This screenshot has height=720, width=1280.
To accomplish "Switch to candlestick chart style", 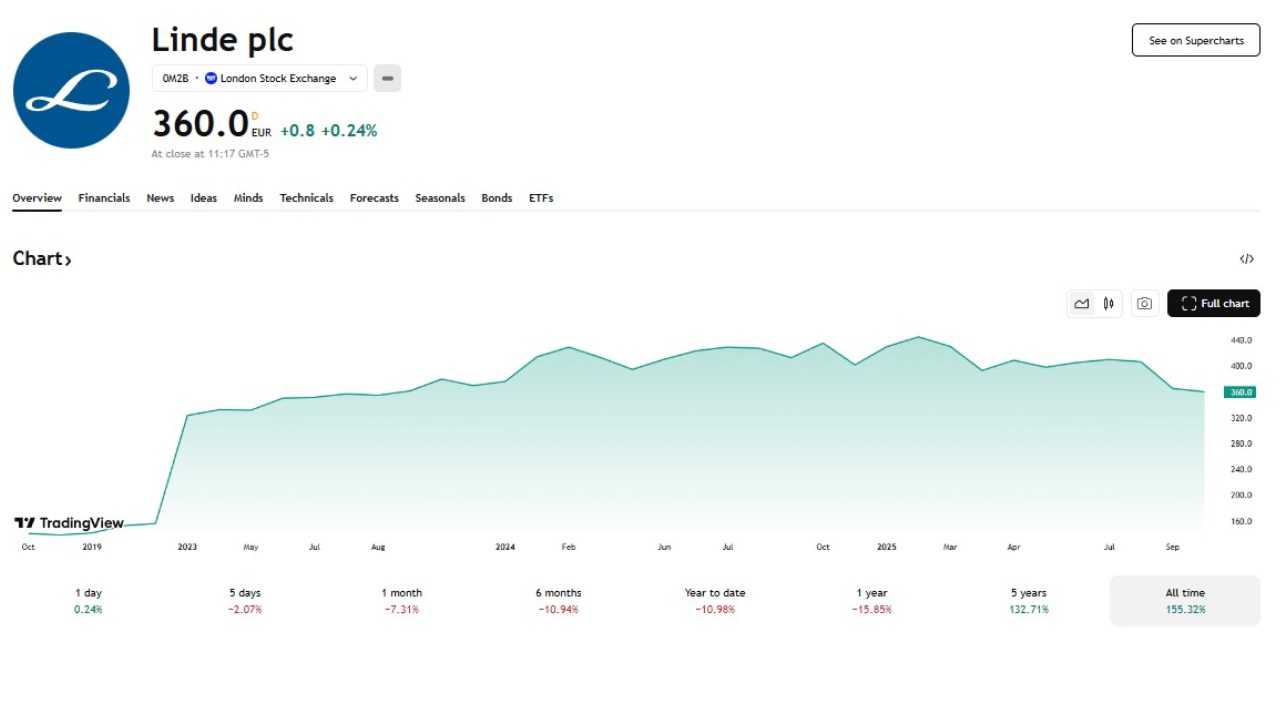I will 1108,303.
